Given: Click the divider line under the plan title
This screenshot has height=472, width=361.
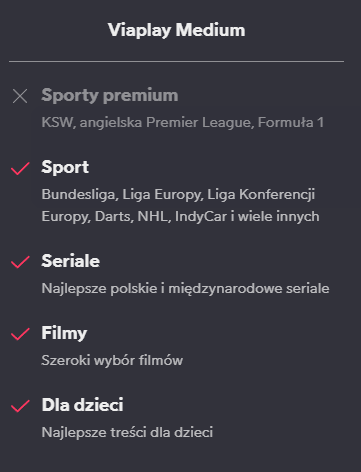Looking at the screenshot, I should 176,62.
